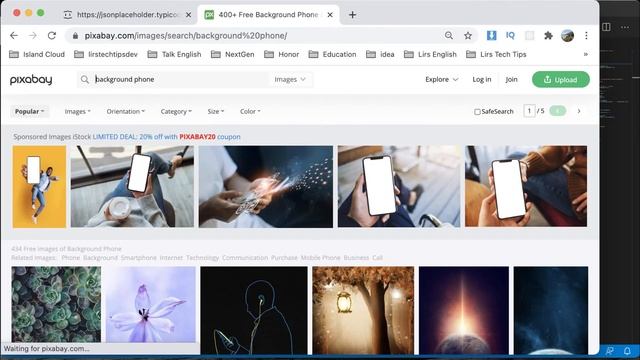Open the Popular sort dropdown

coord(29,111)
